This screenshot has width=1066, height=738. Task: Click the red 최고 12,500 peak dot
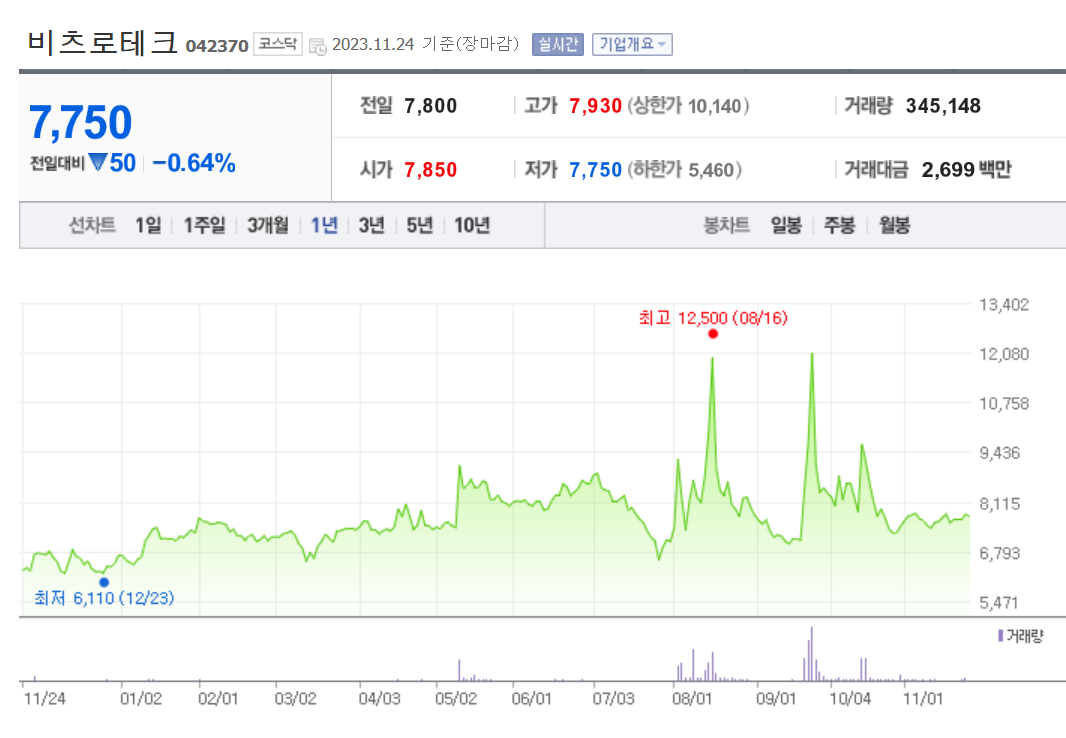[712, 334]
